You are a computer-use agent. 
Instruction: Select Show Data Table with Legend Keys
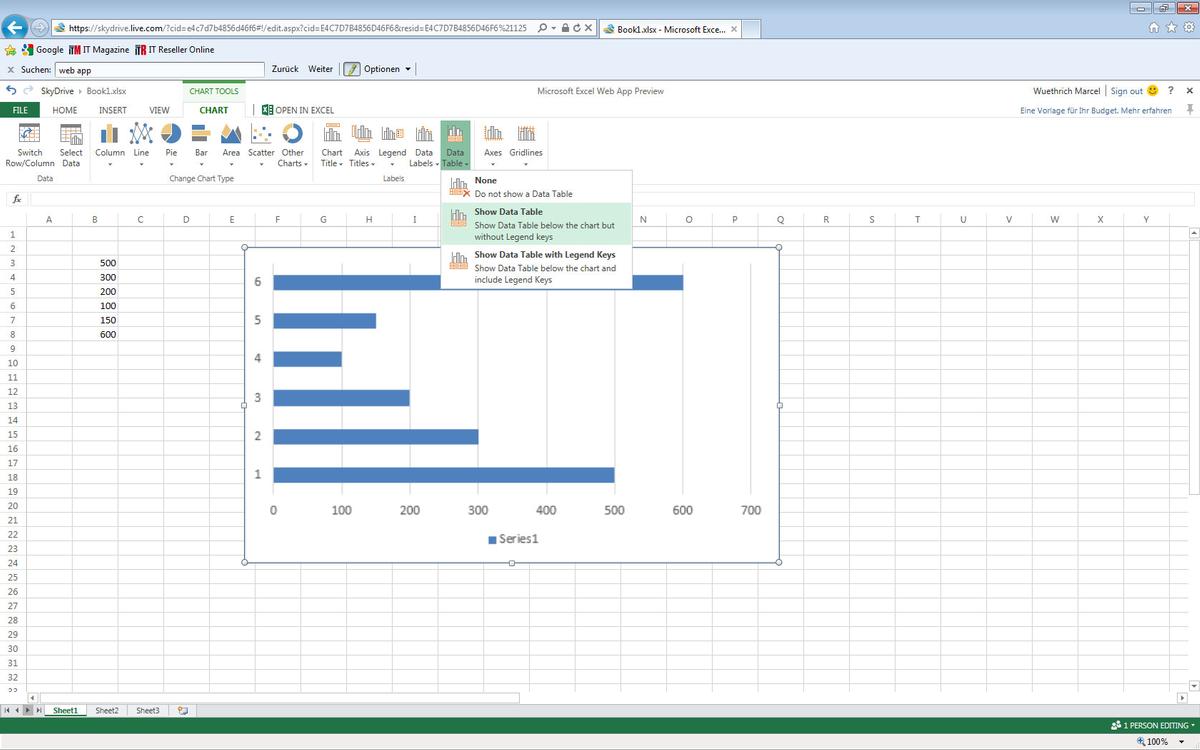[x=536, y=267]
